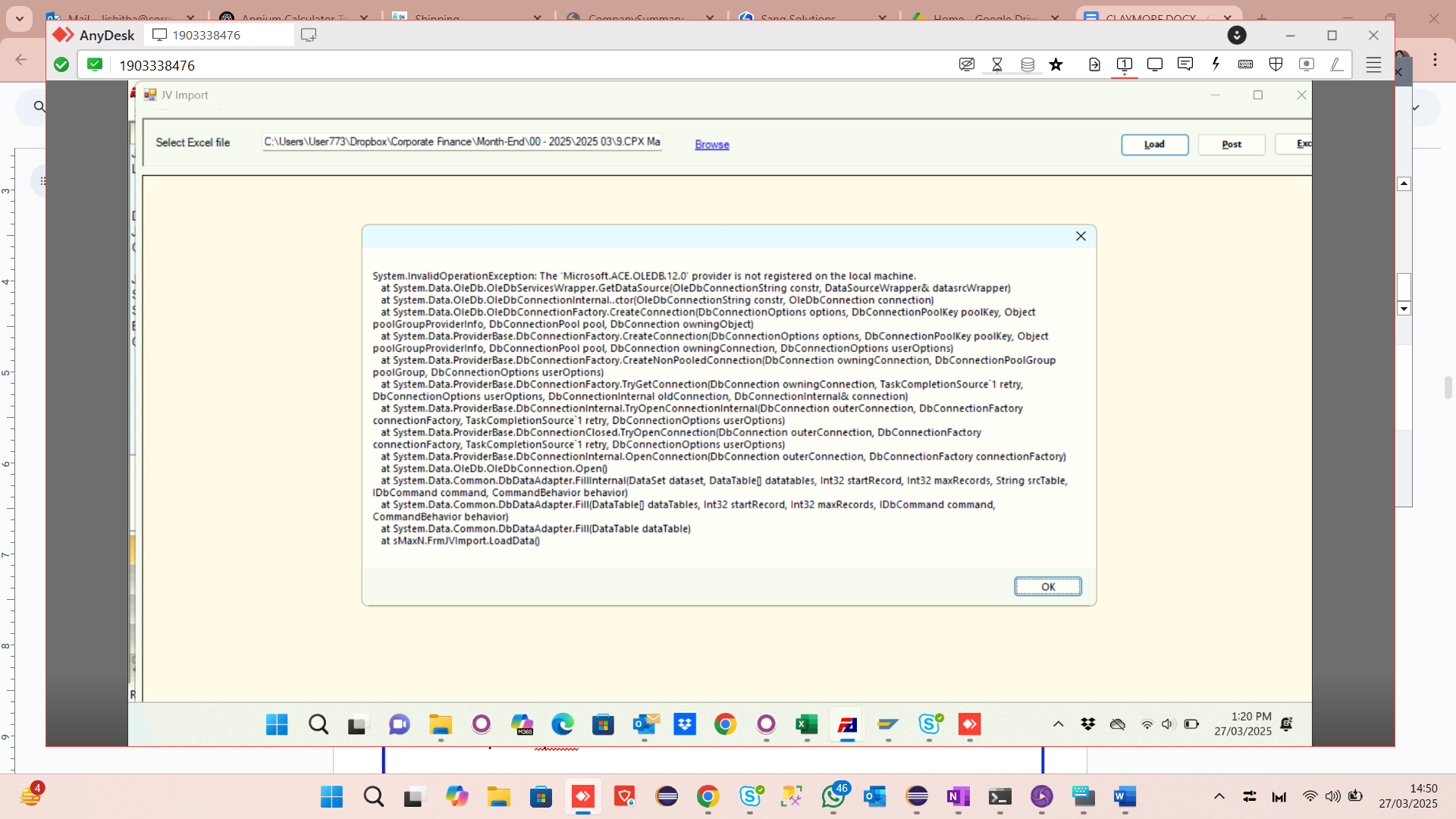This screenshot has height=819, width=1456.
Task: Add session to favorites star icon
Action: [x=1056, y=64]
